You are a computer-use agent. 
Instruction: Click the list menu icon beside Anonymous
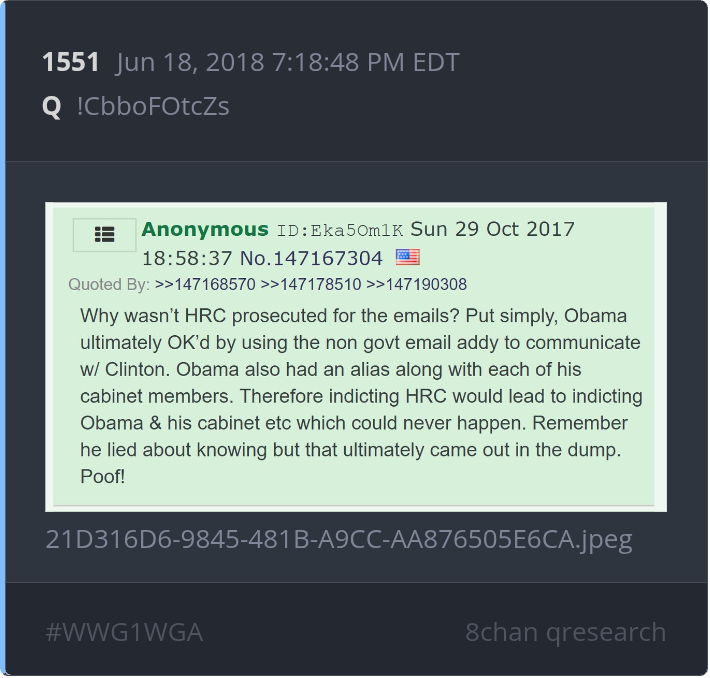click(104, 235)
